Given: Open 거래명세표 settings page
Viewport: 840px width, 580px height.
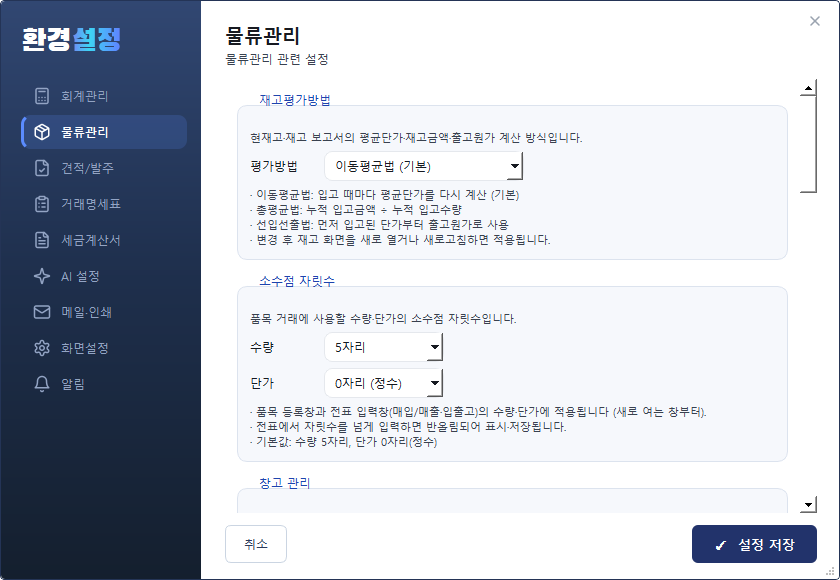Looking at the screenshot, I should coord(104,204).
